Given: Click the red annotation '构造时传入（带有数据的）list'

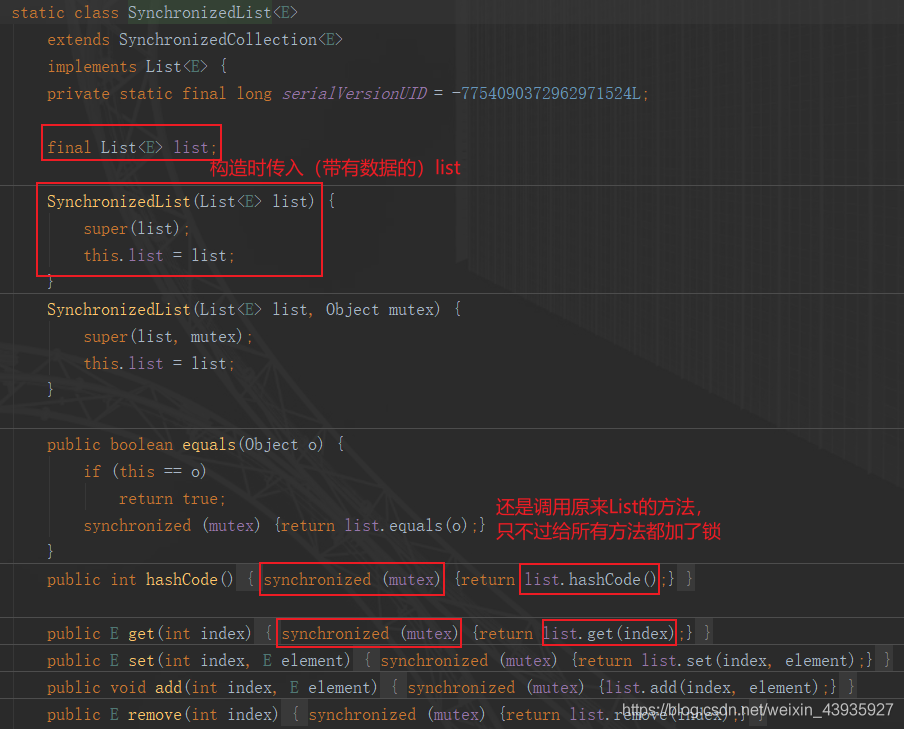Looking at the screenshot, I should coord(335,168).
